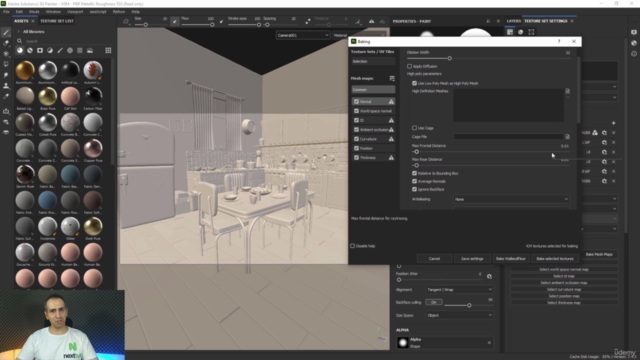Image resolution: width=640 pixels, height=360 pixels.
Task: Select the Polygon fill tool in left toolbar
Action: (6, 64)
